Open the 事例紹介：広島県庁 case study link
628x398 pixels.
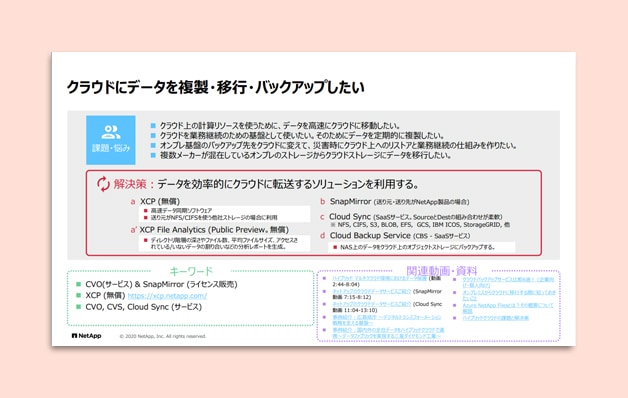(x=386, y=320)
